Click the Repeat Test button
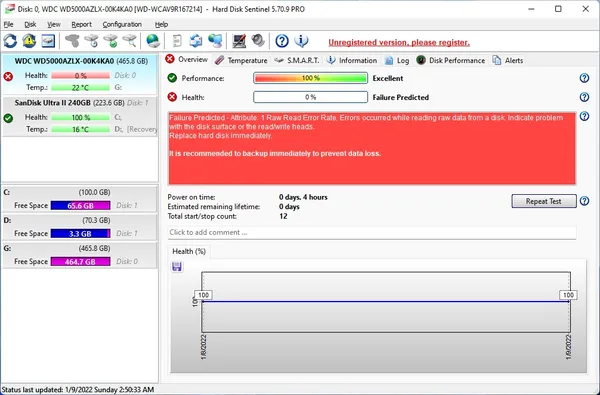This screenshot has height=395, width=600. (544, 201)
